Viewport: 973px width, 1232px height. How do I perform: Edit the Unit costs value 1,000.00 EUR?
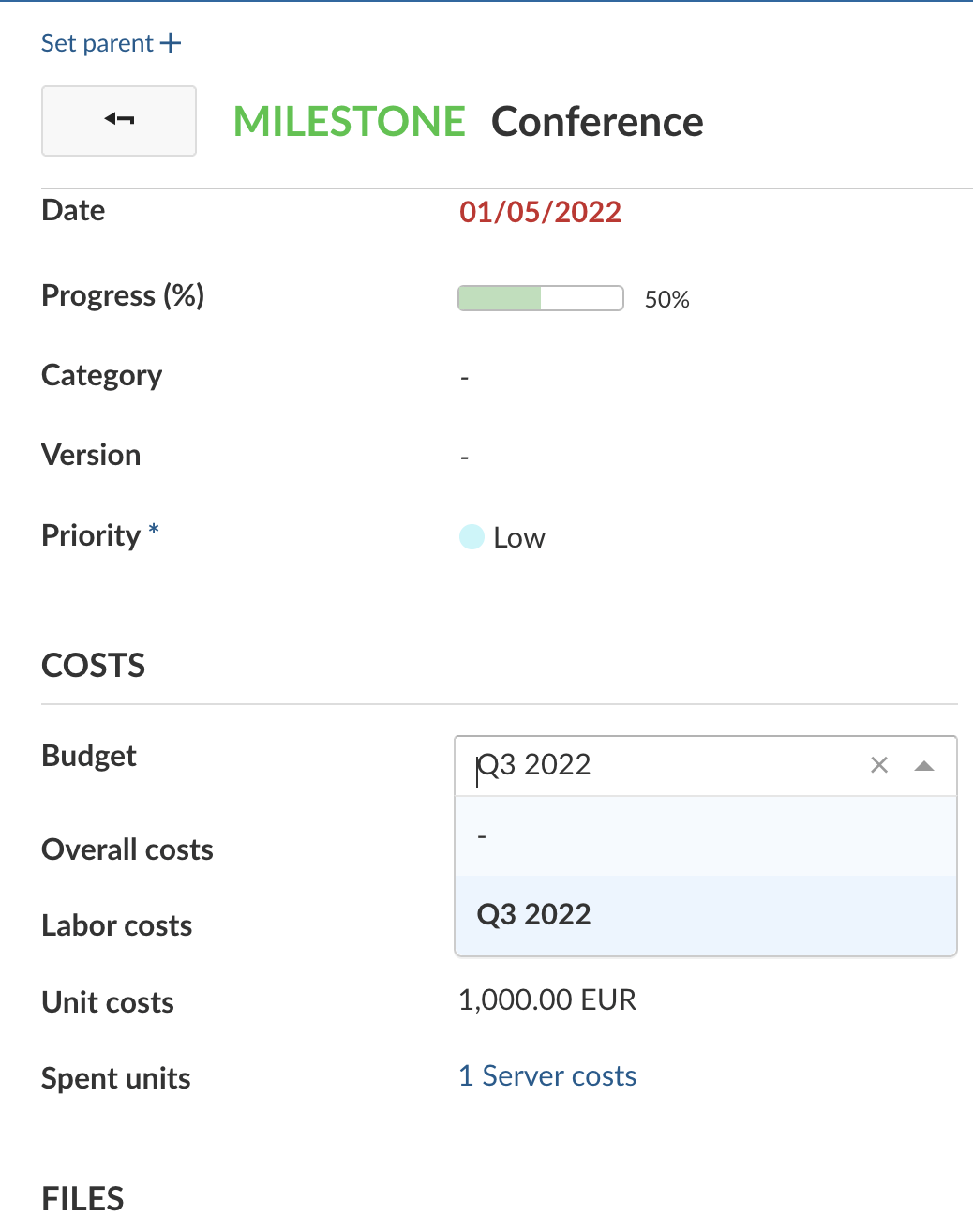tap(547, 999)
